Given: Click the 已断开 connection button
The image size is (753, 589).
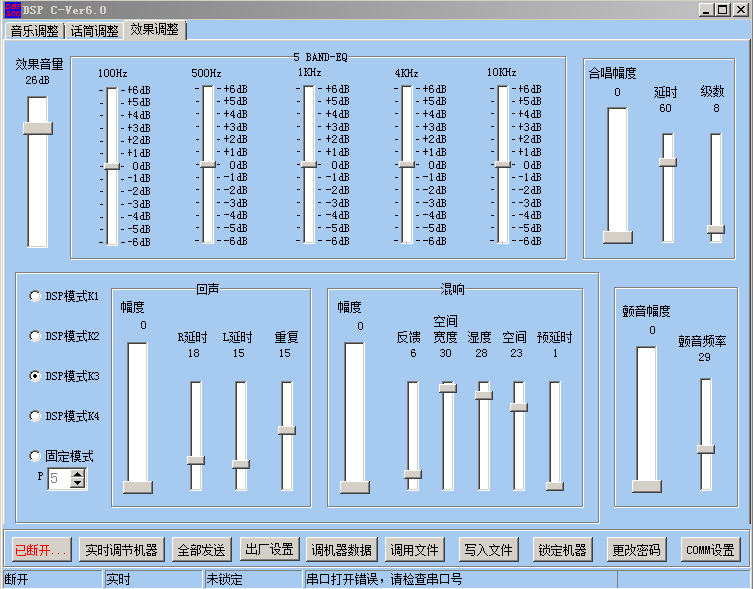Looking at the screenshot, I should pyautogui.click(x=42, y=550).
